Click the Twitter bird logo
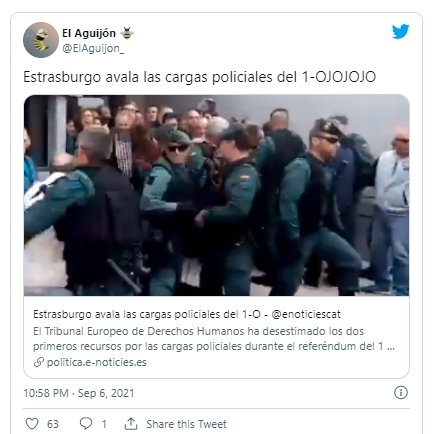This screenshot has height=434, width=433. point(400,32)
